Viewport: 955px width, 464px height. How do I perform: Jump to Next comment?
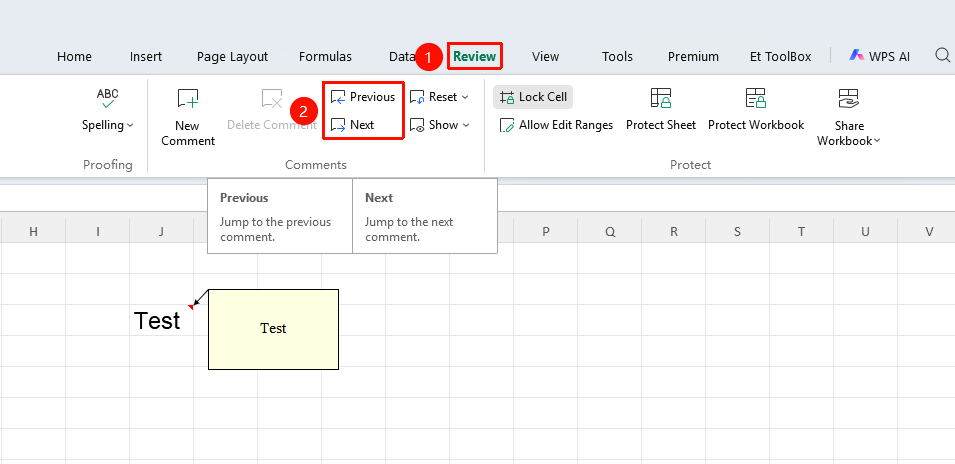point(352,125)
